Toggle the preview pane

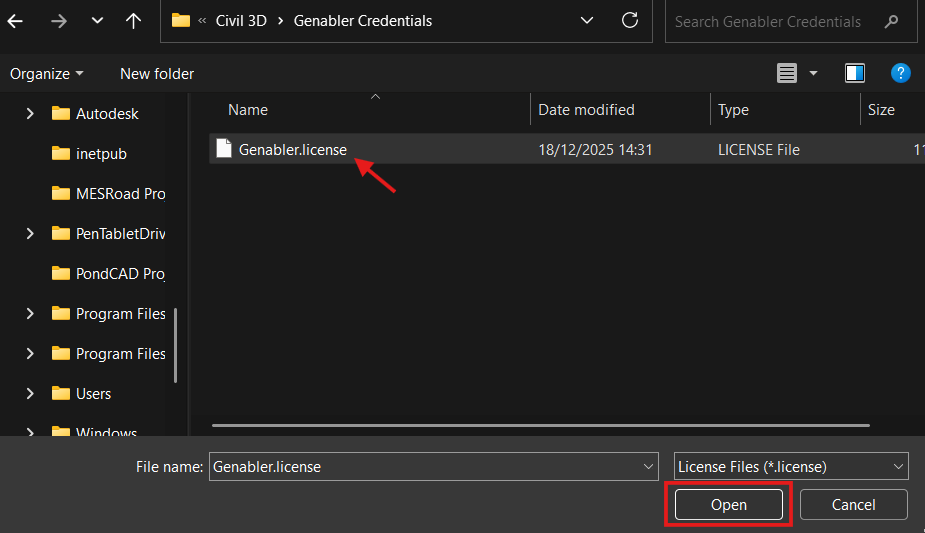855,73
